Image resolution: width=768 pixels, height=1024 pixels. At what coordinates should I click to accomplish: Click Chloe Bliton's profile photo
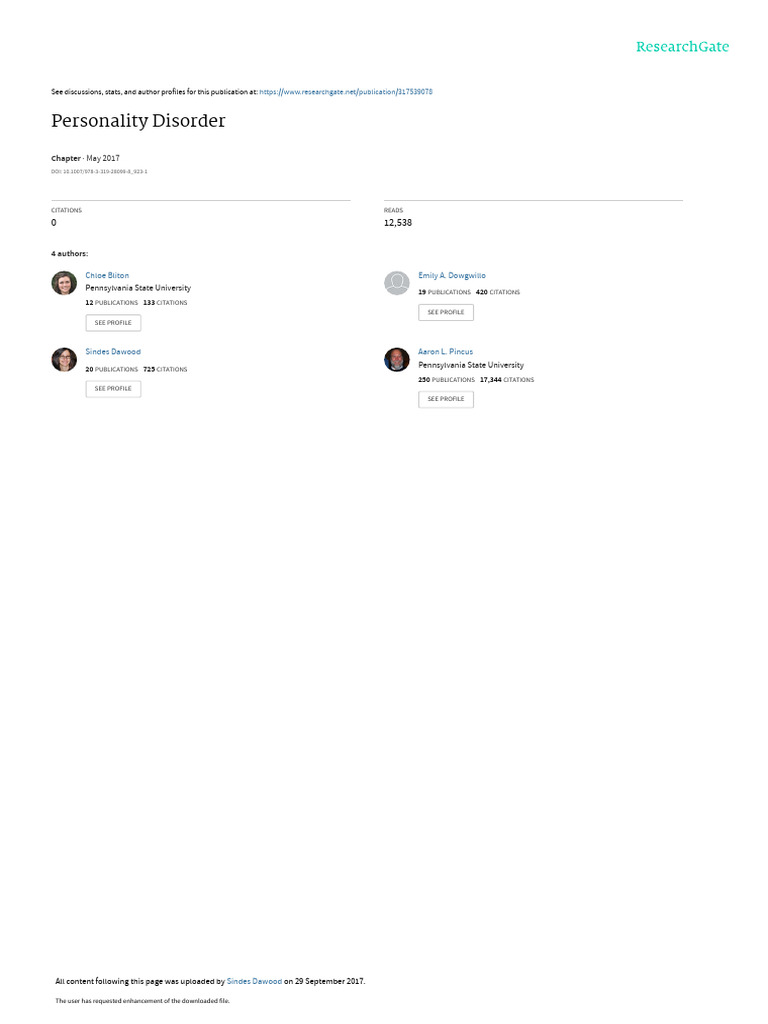[64, 283]
